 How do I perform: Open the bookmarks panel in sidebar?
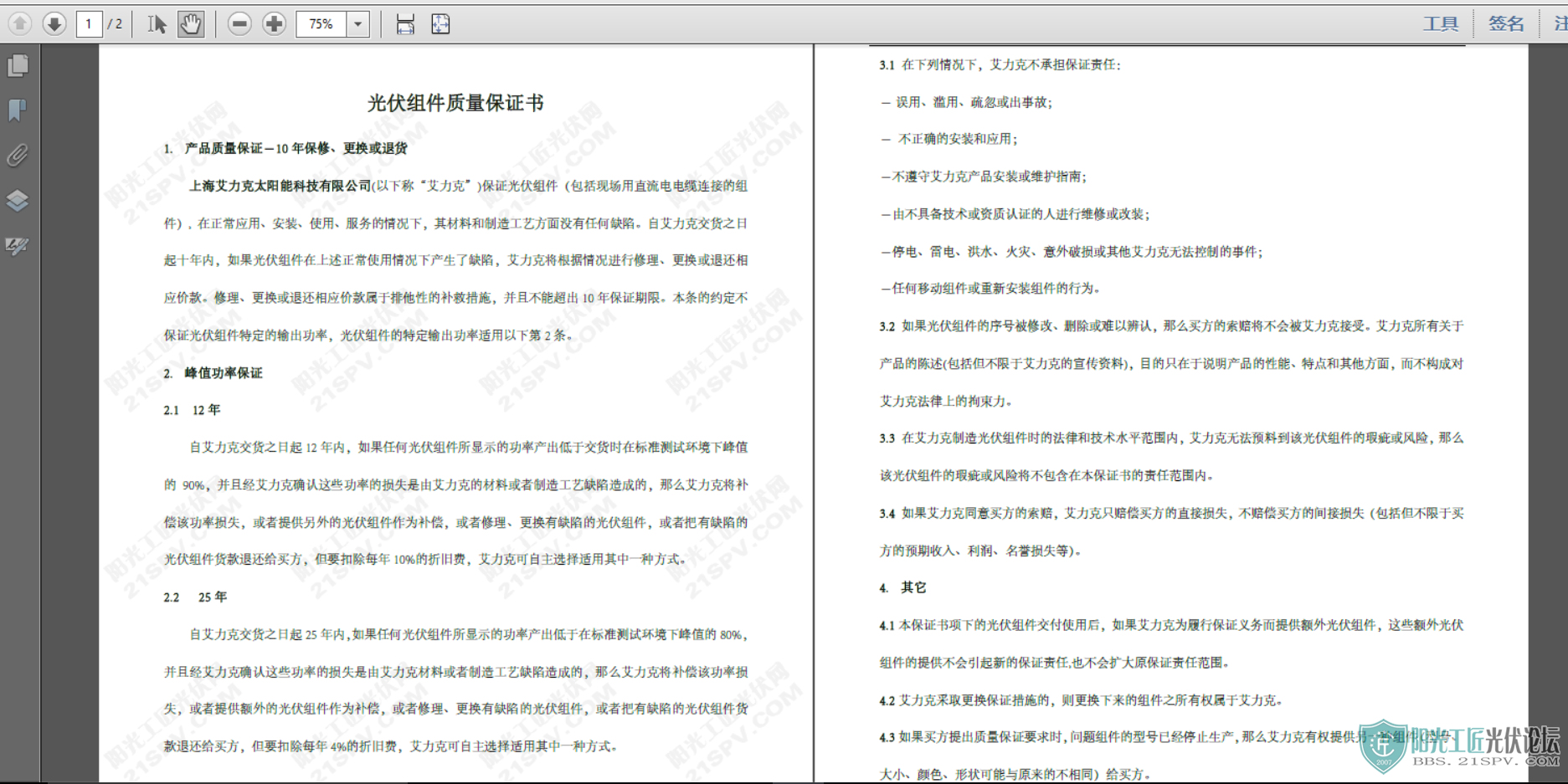pyautogui.click(x=18, y=110)
